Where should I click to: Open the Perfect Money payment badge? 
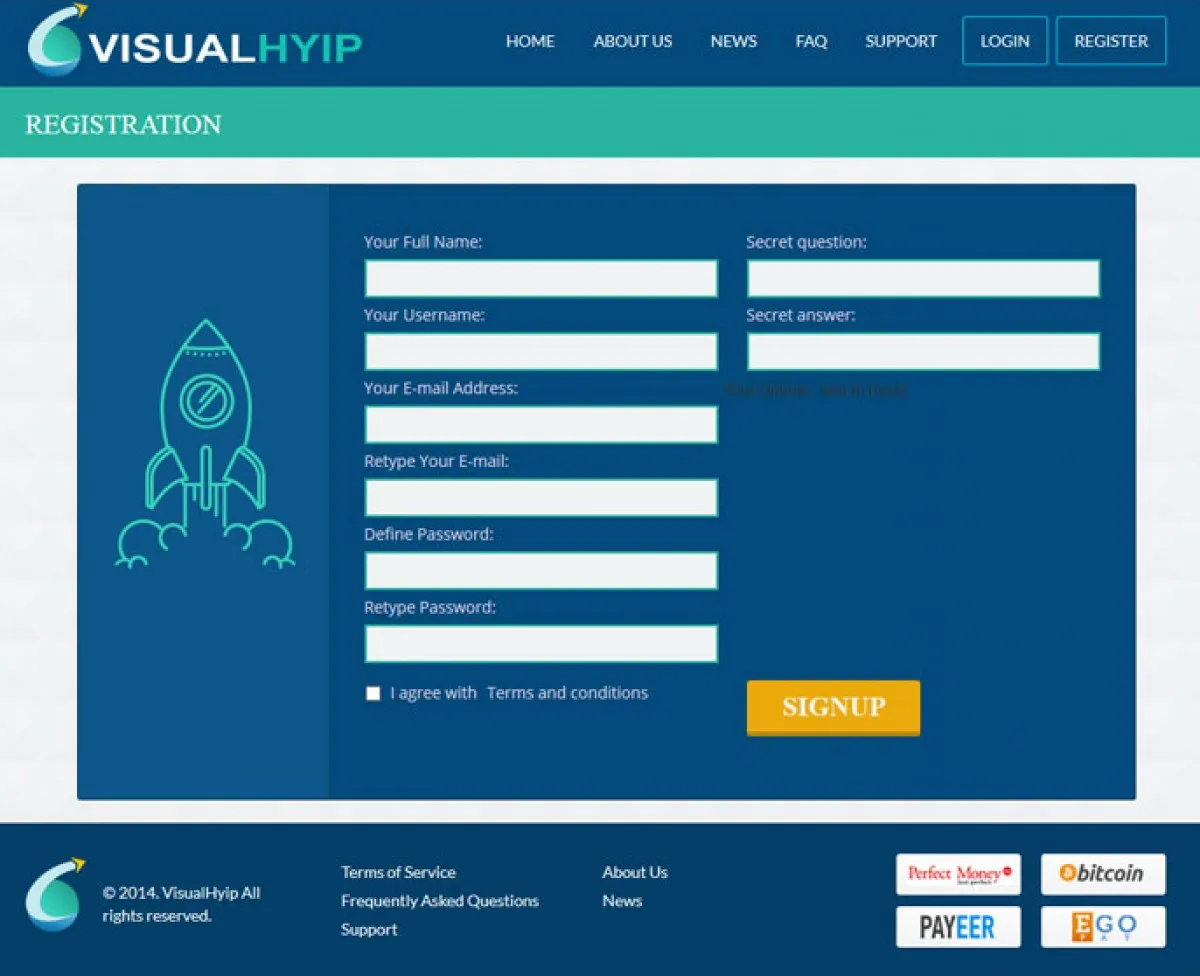[958, 874]
